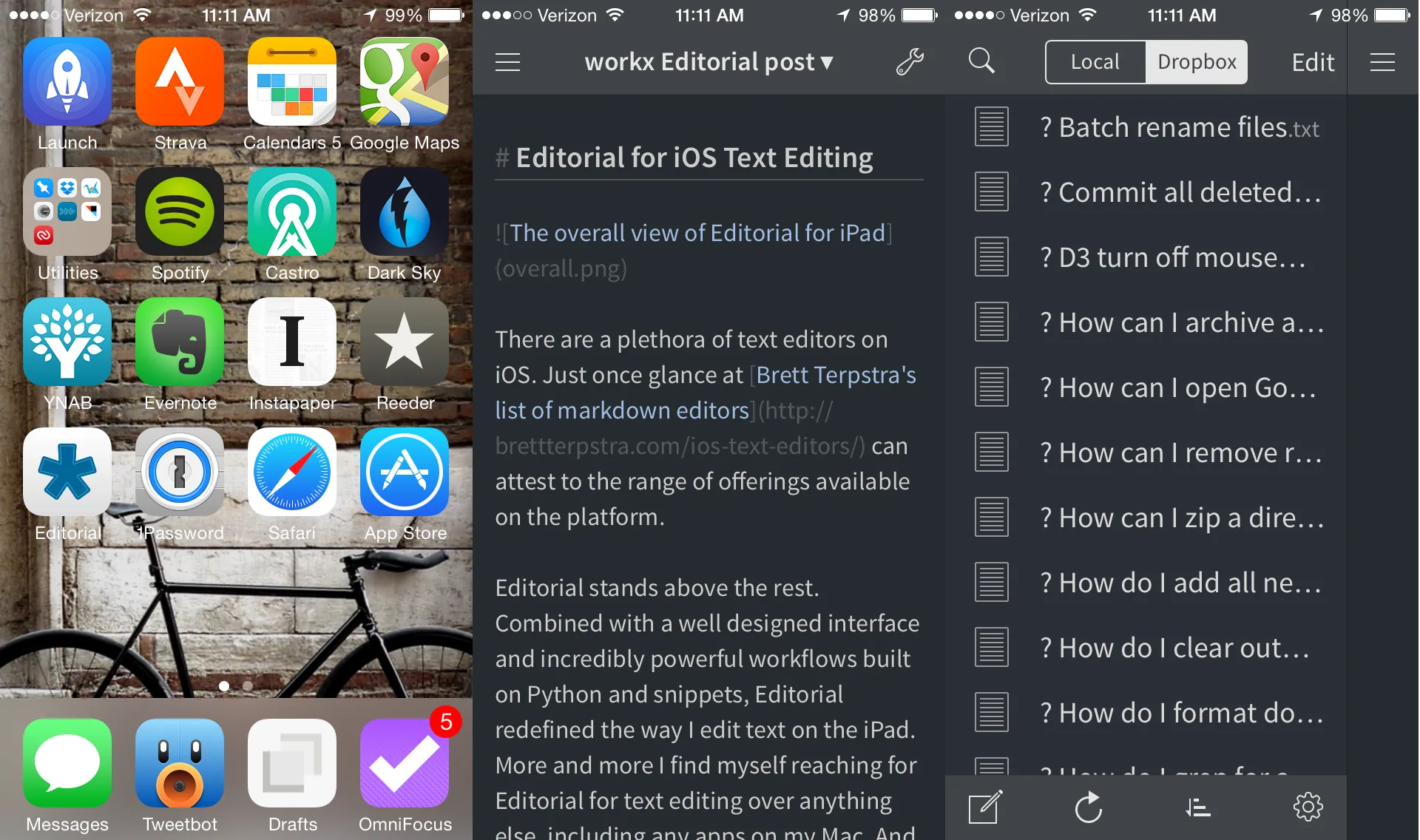
Task: Expand the workx Editorial post title dropdown
Action: [x=709, y=62]
